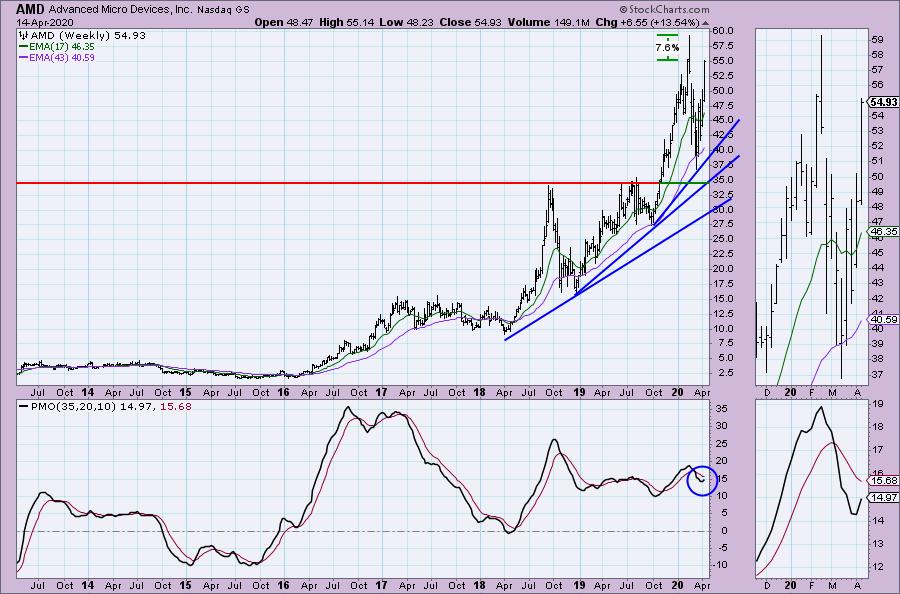The width and height of the screenshot is (900, 594).
Task: Click the AMD ticker symbol in the title
Action: pos(31,9)
